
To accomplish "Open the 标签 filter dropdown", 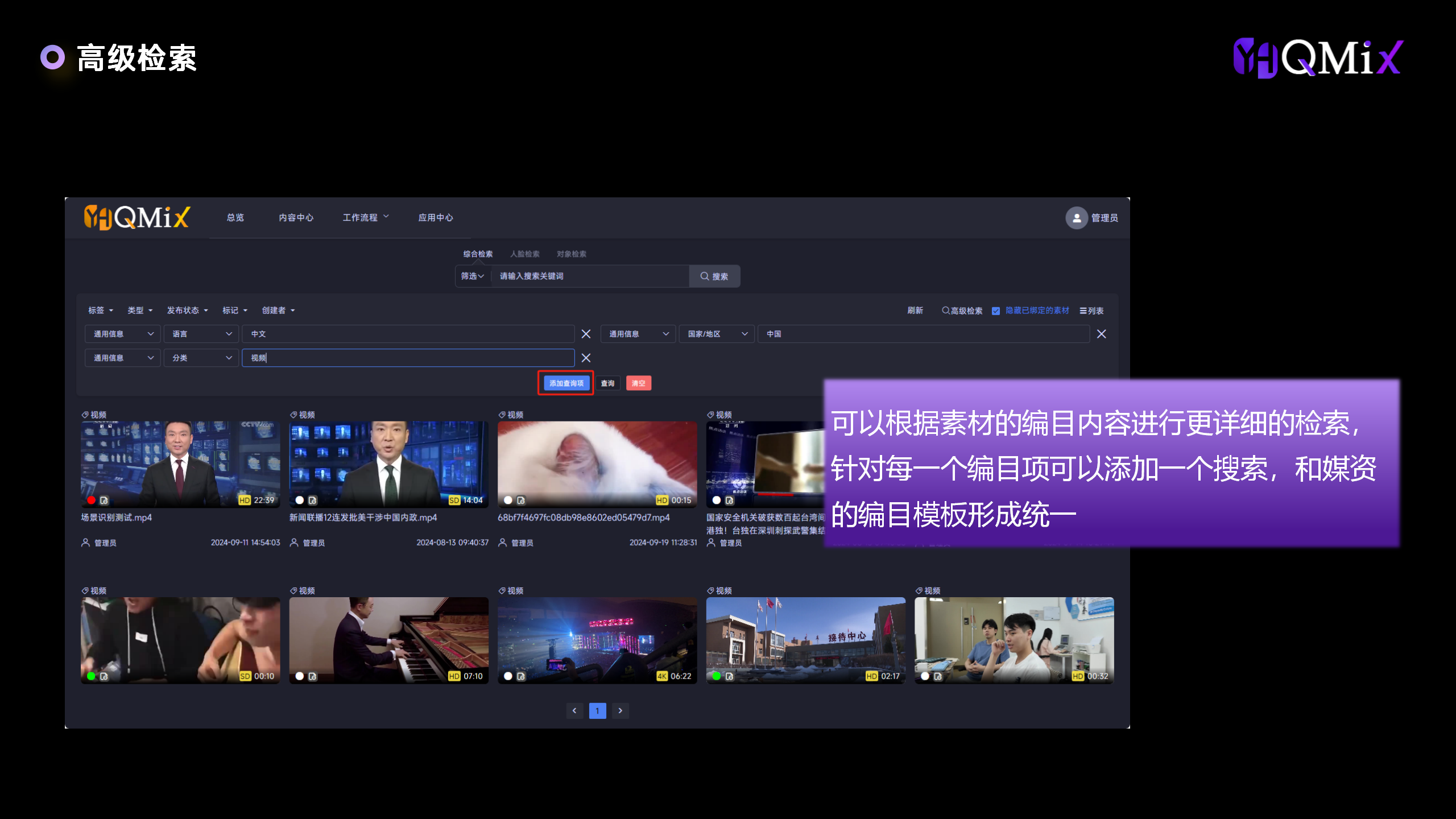I will 100,311.
